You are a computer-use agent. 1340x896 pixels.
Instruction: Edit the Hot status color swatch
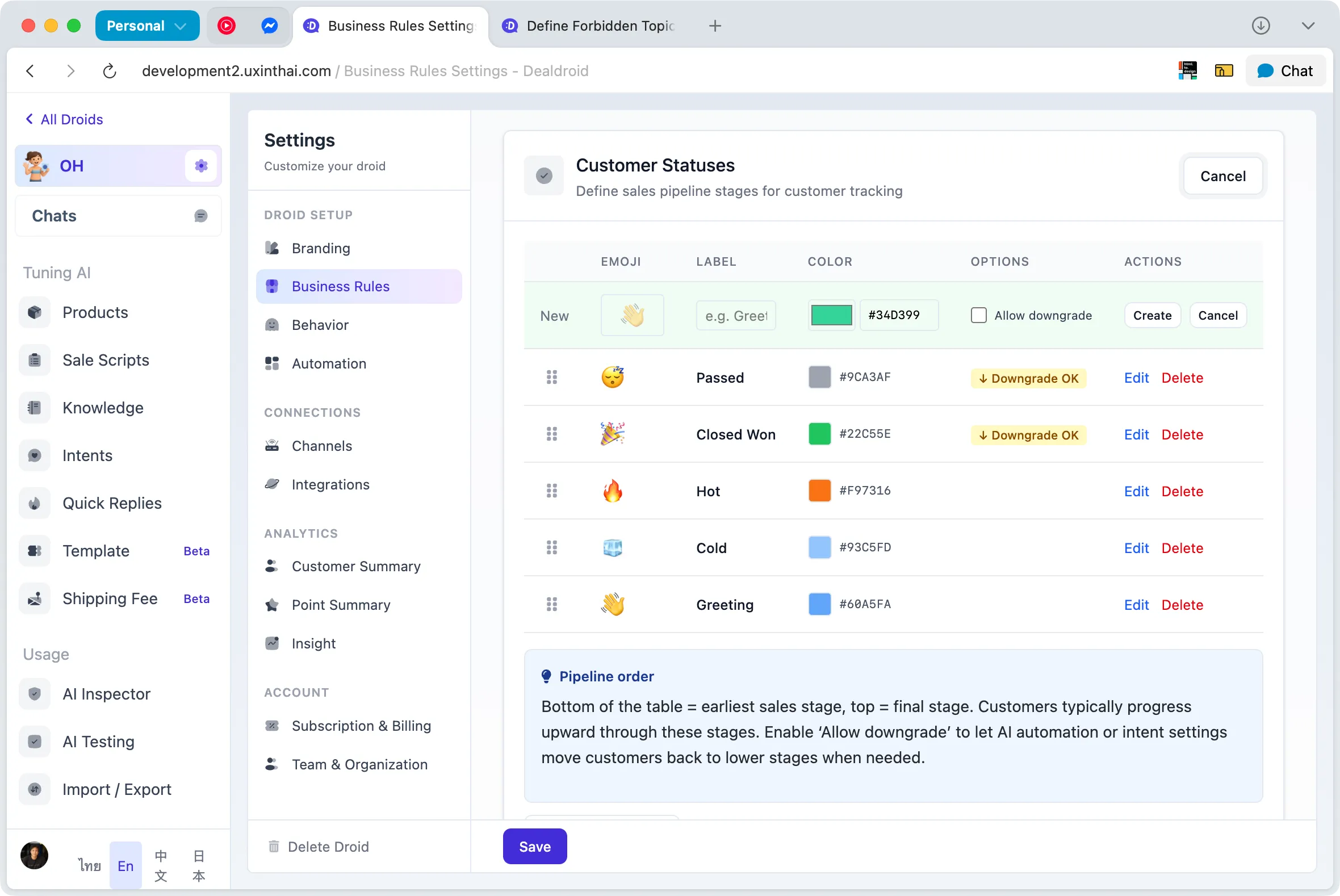(819, 490)
